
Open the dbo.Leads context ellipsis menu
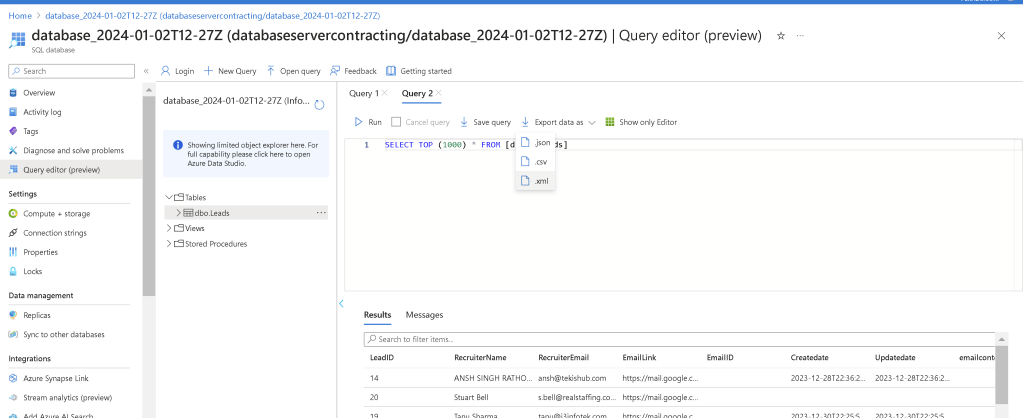click(321, 213)
